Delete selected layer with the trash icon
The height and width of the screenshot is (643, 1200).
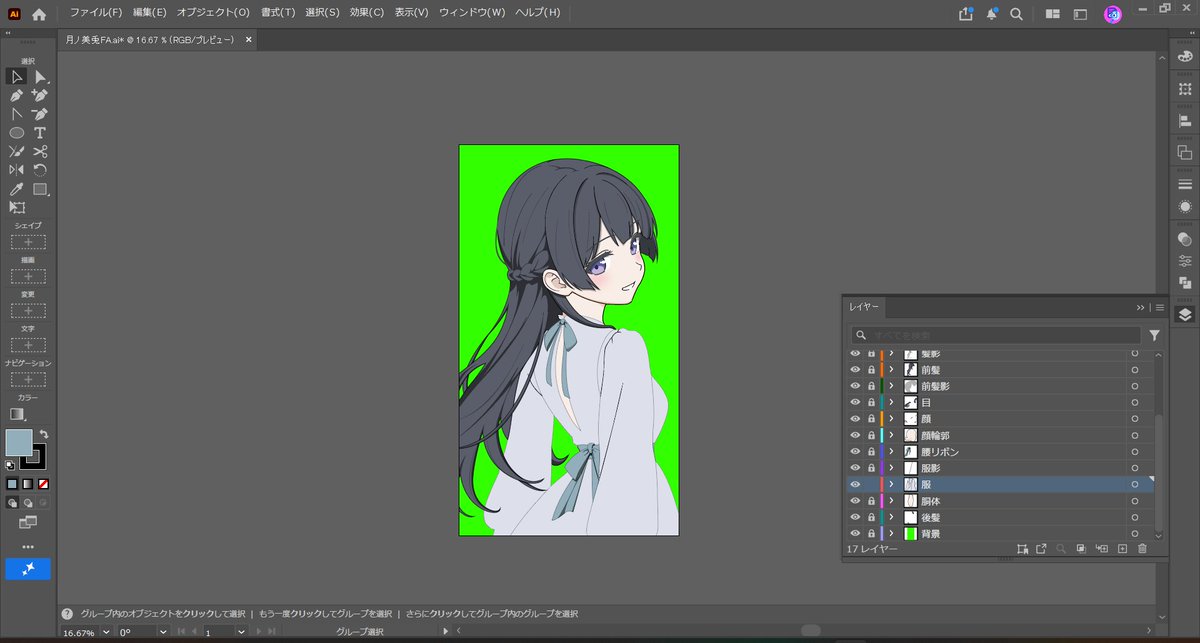[1142, 549]
